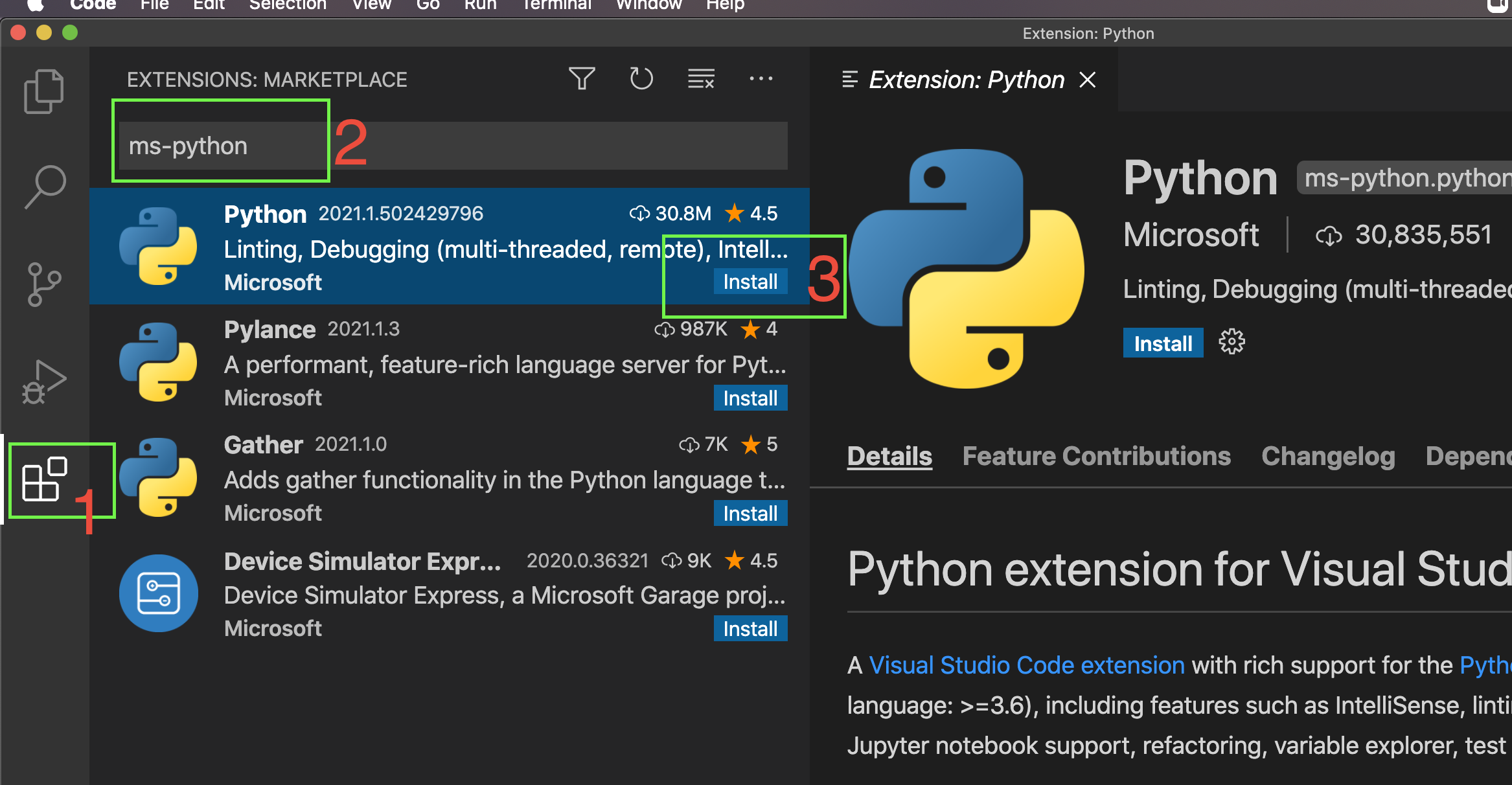Open the More Actions menu
The width and height of the screenshot is (1512, 785).
click(761, 78)
